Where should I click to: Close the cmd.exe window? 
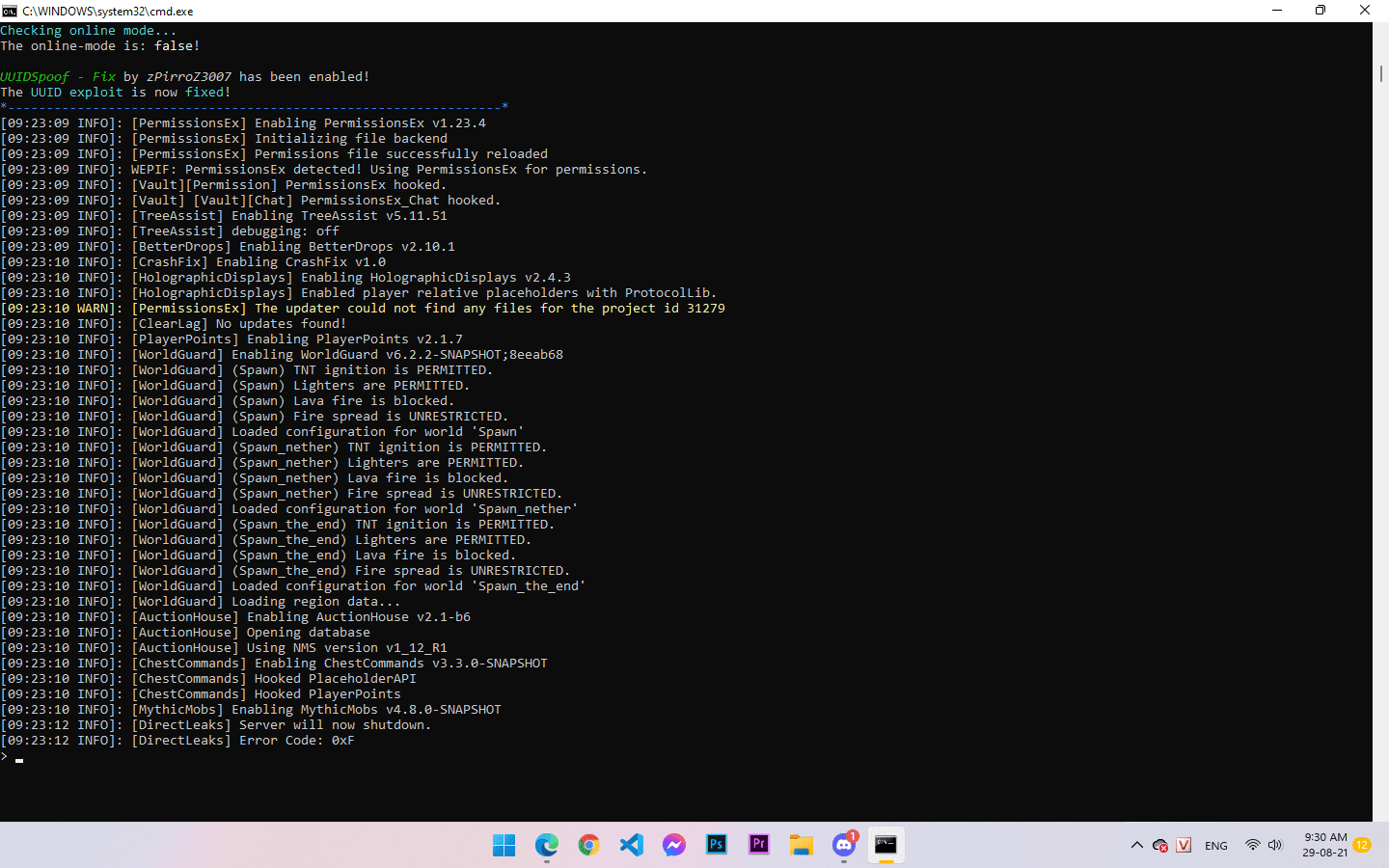tap(1365, 11)
